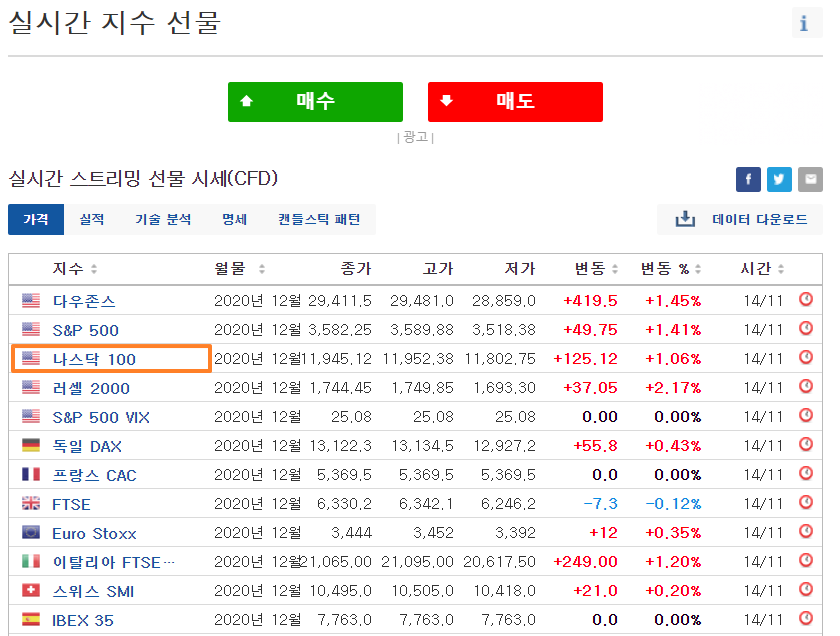Click the +2.17% value for 러셀 2000
The image size is (840, 636).
673,387
